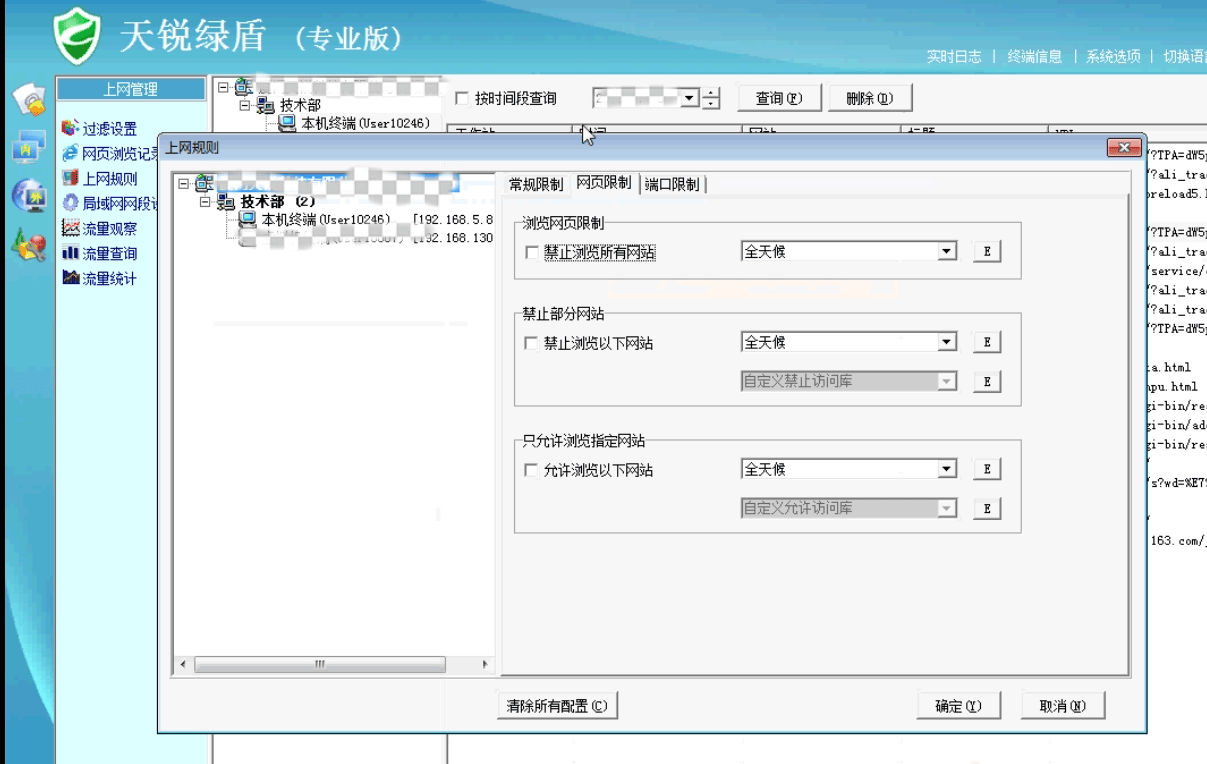Click the green shield application logo

coord(77,37)
